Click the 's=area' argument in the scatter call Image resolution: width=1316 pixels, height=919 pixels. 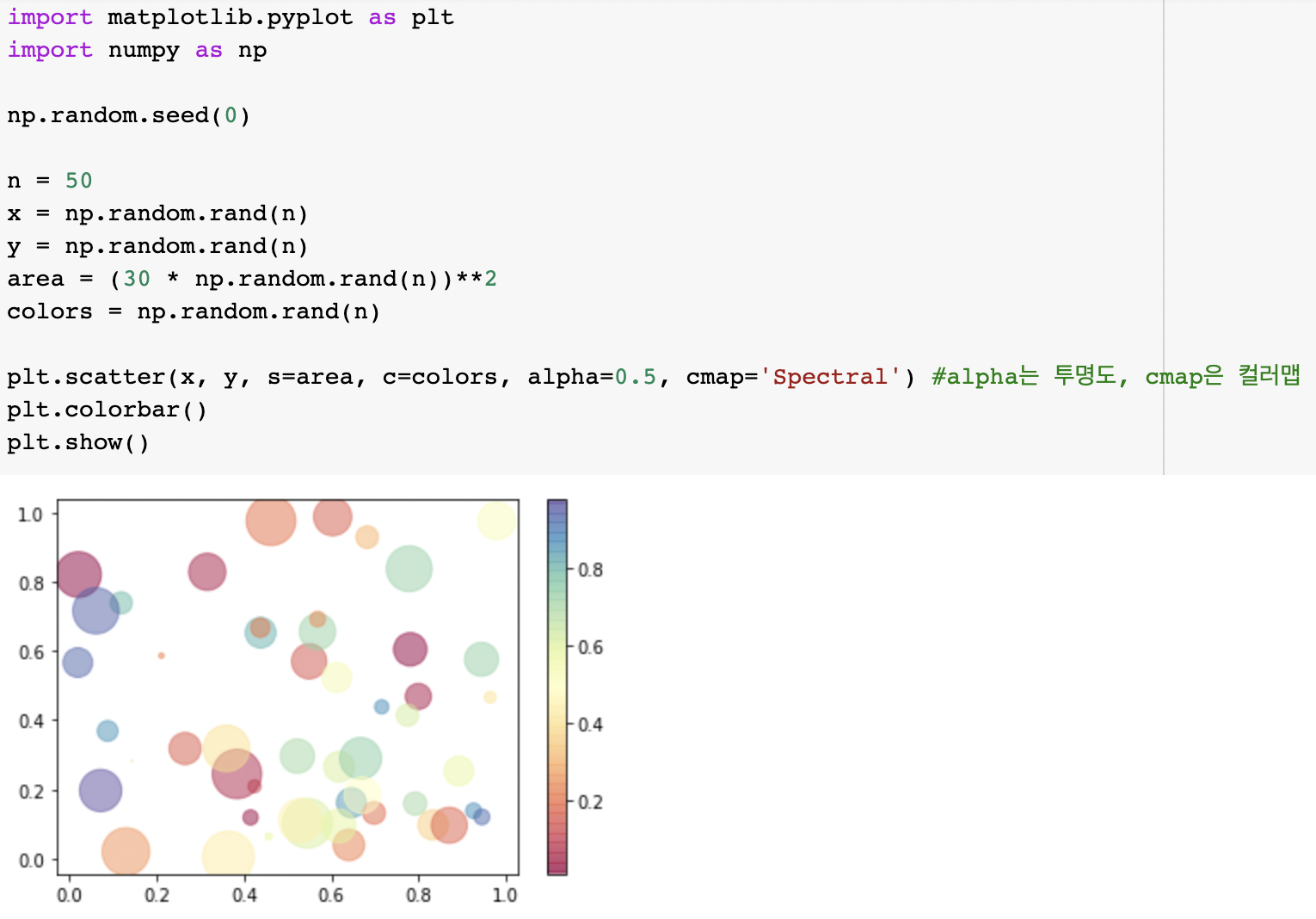pos(317,377)
